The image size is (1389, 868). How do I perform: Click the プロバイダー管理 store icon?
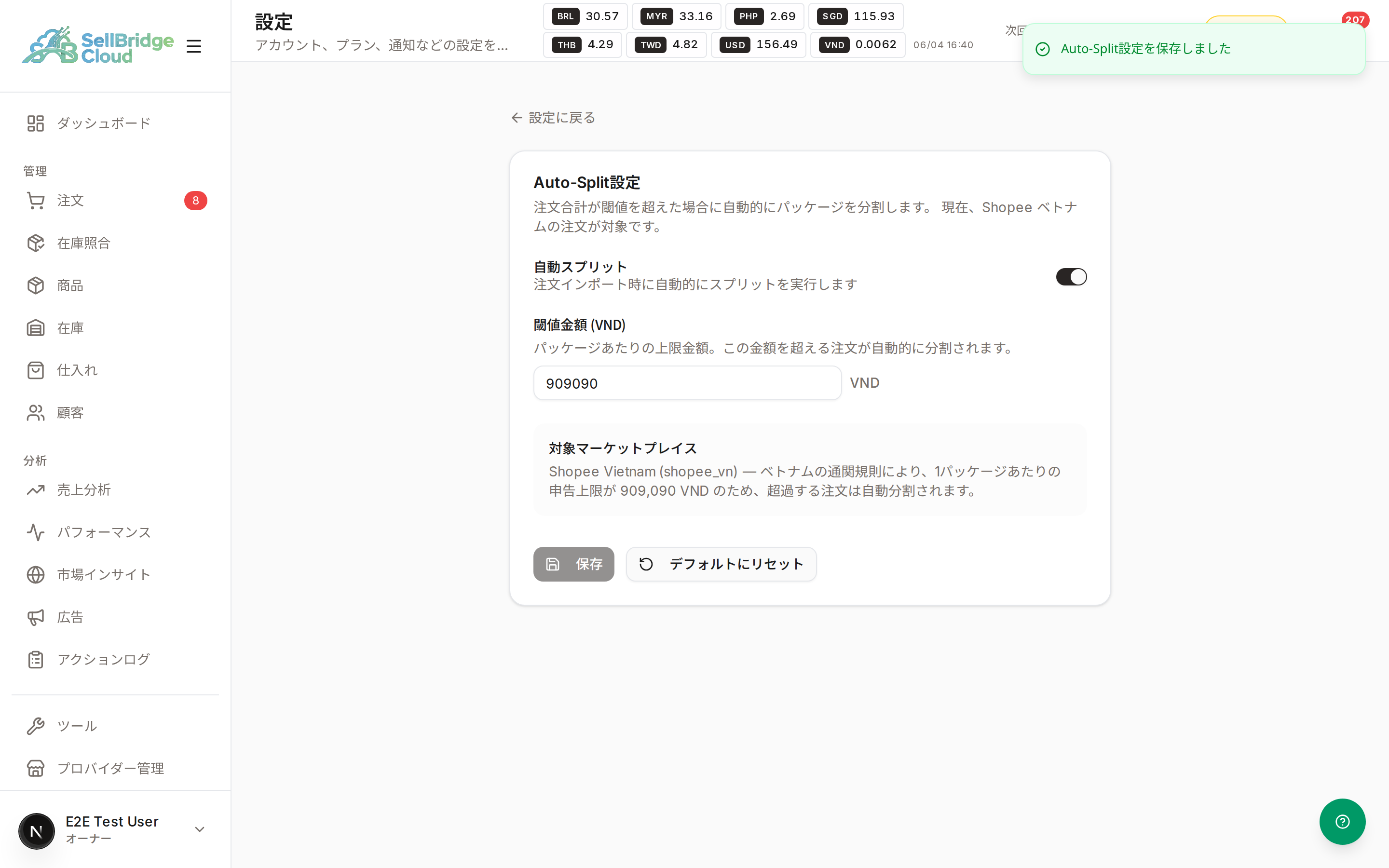36,769
